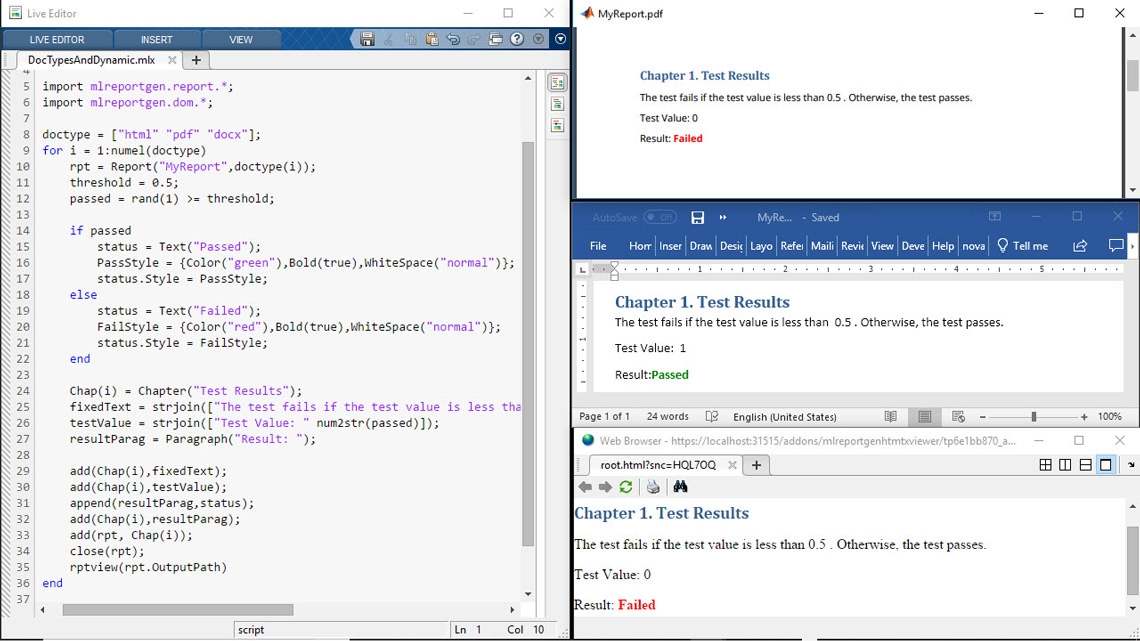
Task: Select the browser tiled grid layout
Action: (1045, 465)
